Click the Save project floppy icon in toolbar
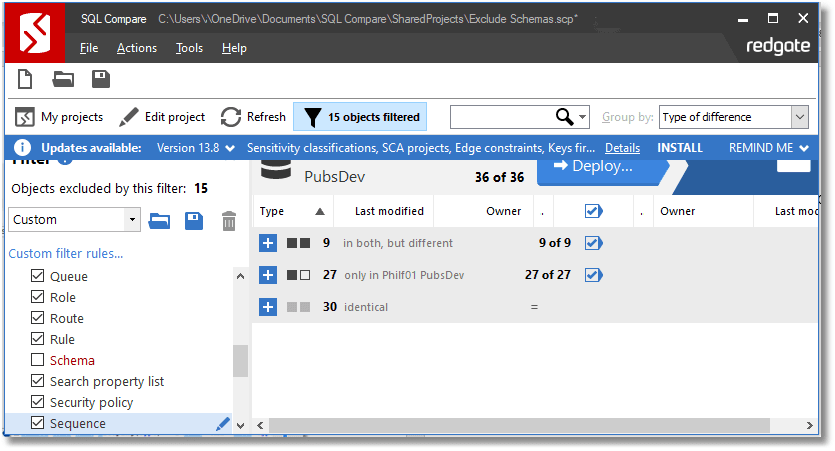The height and width of the screenshot is (451, 835). (x=101, y=79)
